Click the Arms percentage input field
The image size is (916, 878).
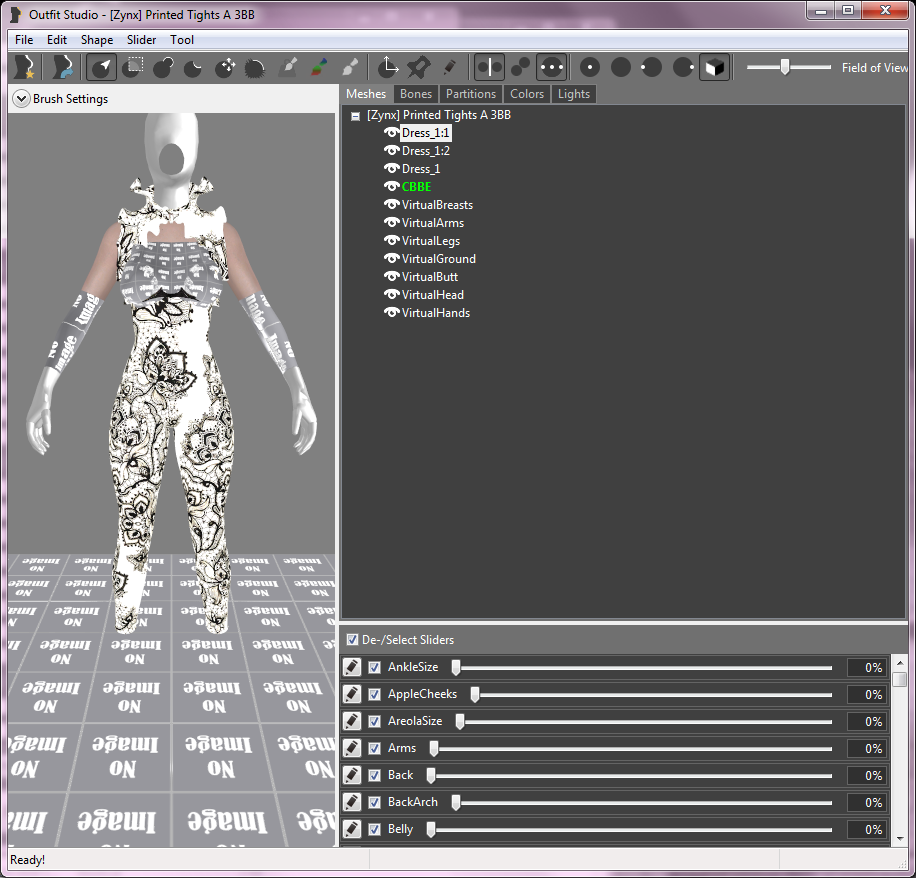[868, 748]
